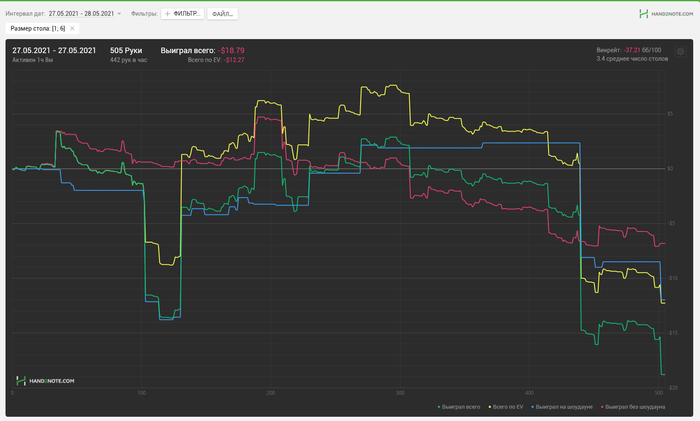Click the 'Винрейт: -37.21 бб/100' stat
This screenshot has height=421, width=700.
(629, 50)
